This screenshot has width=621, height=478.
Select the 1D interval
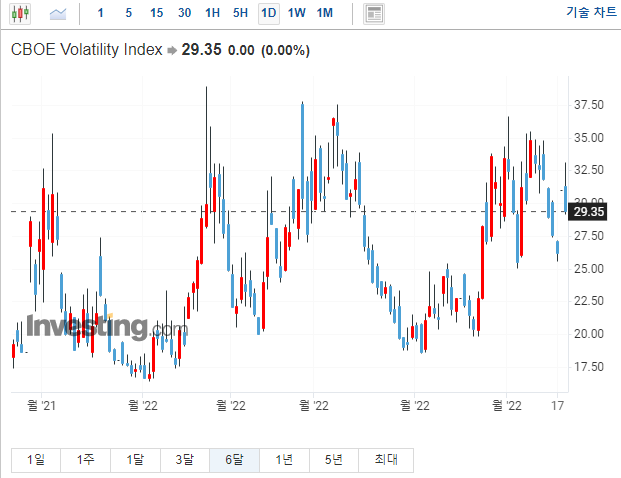coord(269,13)
